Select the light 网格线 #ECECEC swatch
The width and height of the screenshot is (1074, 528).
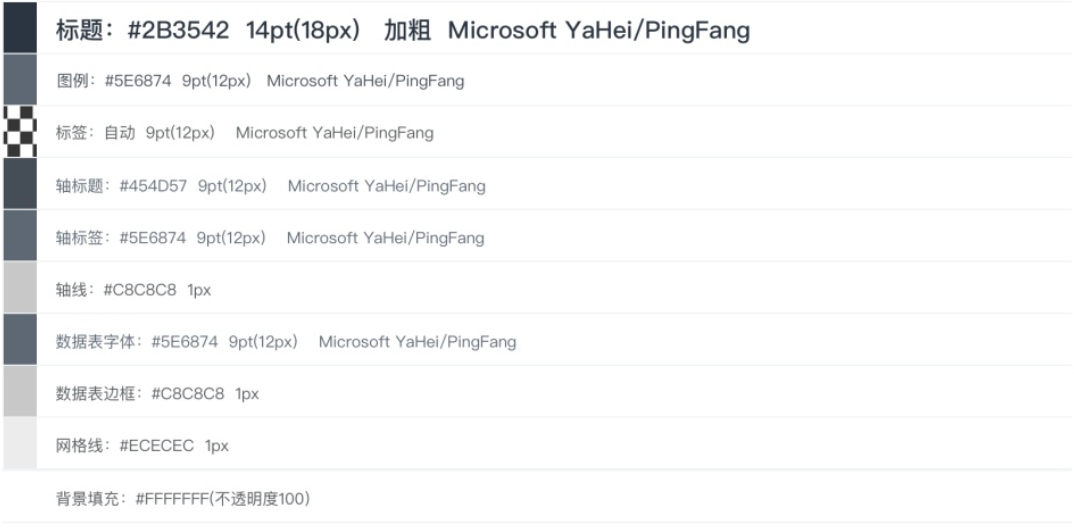pyautogui.click(x=18, y=445)
